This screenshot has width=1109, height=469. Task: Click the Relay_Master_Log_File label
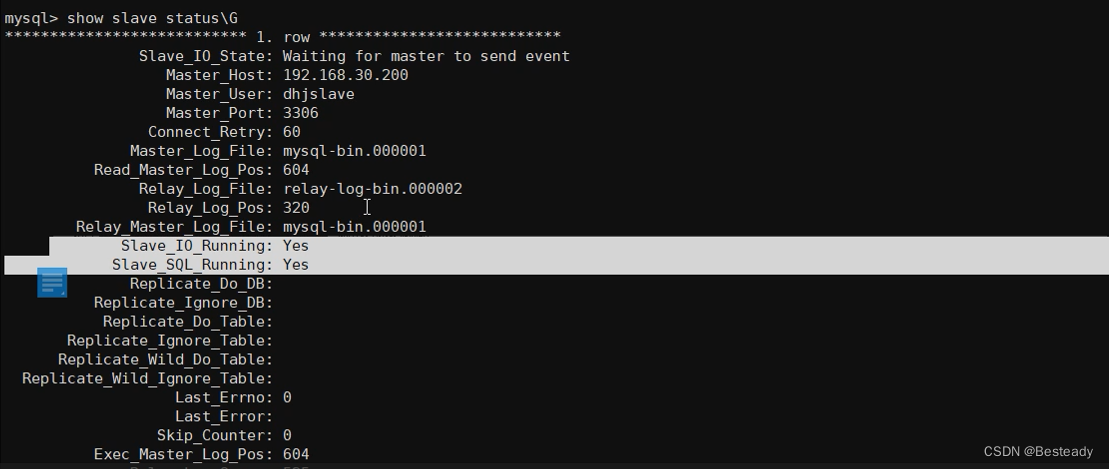pyautogui.click(x=174, y=227)
